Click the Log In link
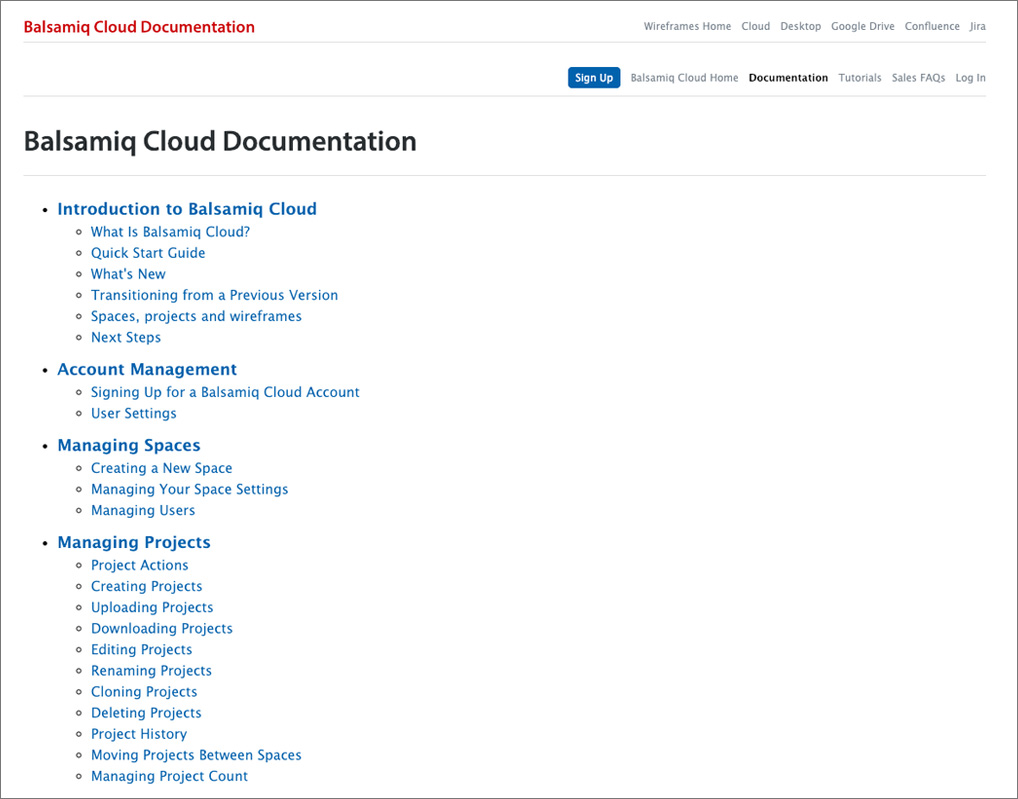Image resolution: width=1018 pixels, height=799 pixels. pyautogui.click(x=970, y=78)
